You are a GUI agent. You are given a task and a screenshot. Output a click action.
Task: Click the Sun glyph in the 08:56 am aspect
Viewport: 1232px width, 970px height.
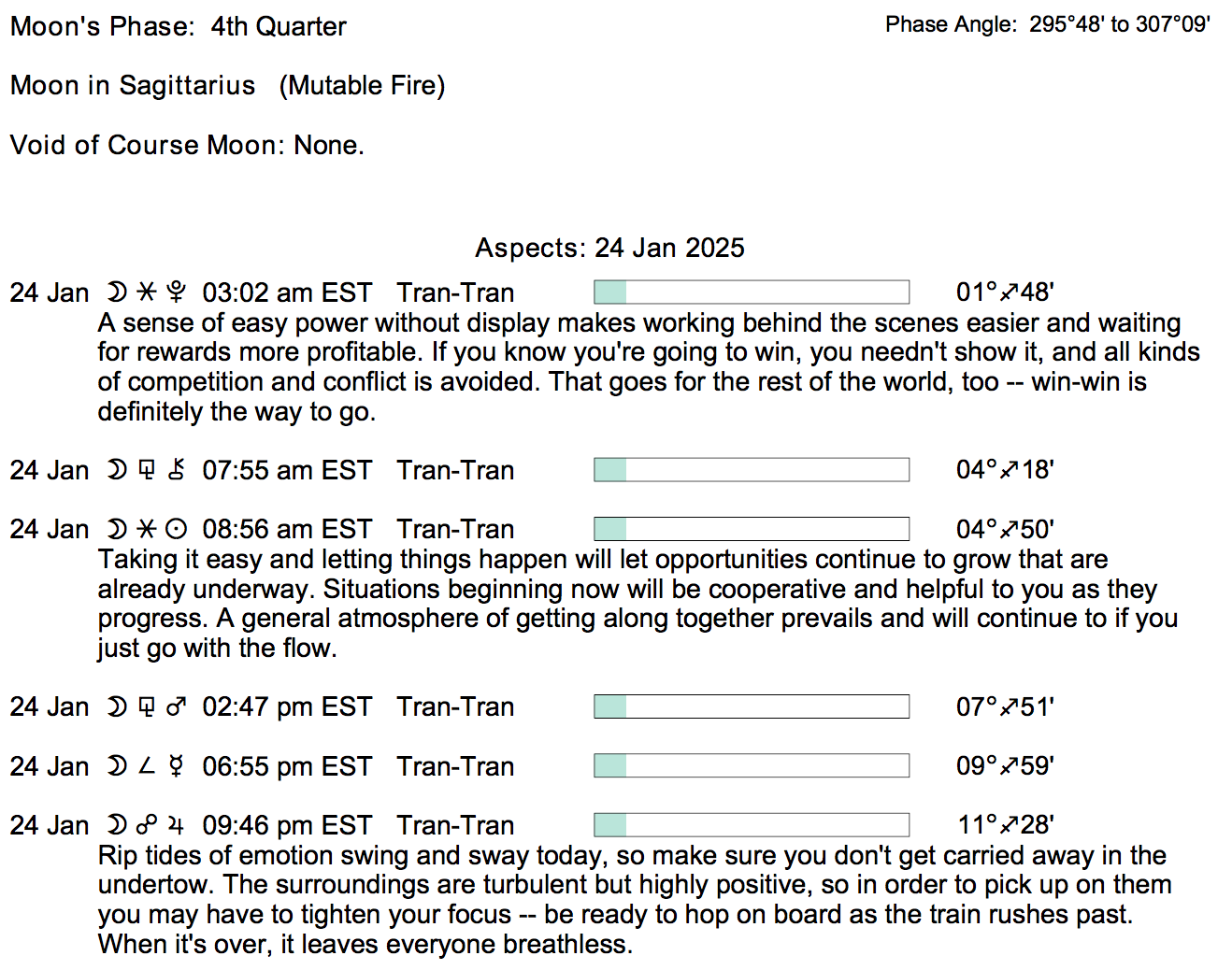pyautogui.click(x=176, y=530)
